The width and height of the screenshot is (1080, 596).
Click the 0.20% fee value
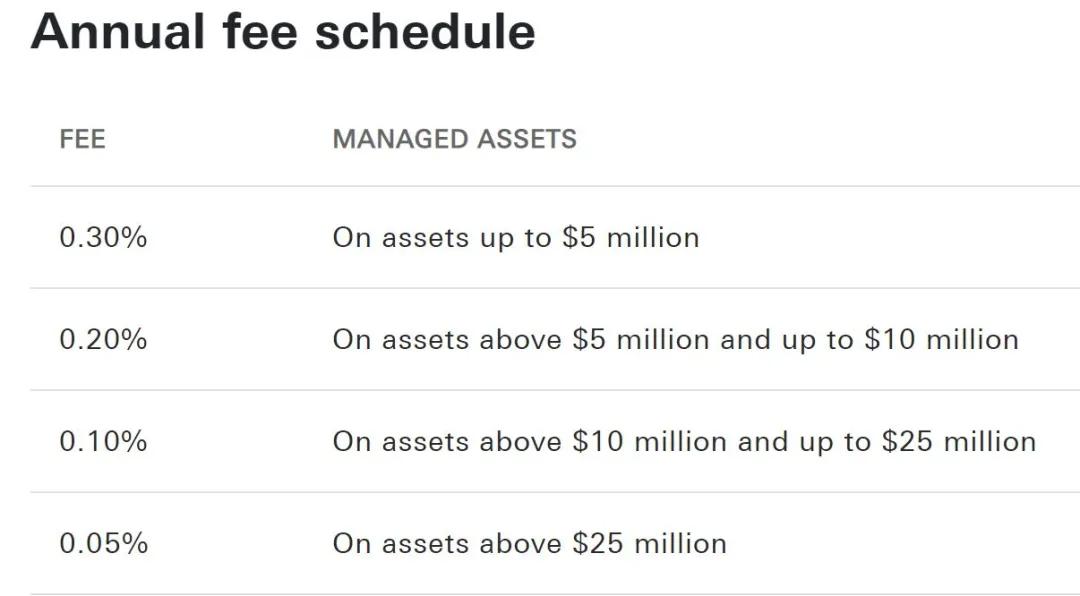click(103, 340)
